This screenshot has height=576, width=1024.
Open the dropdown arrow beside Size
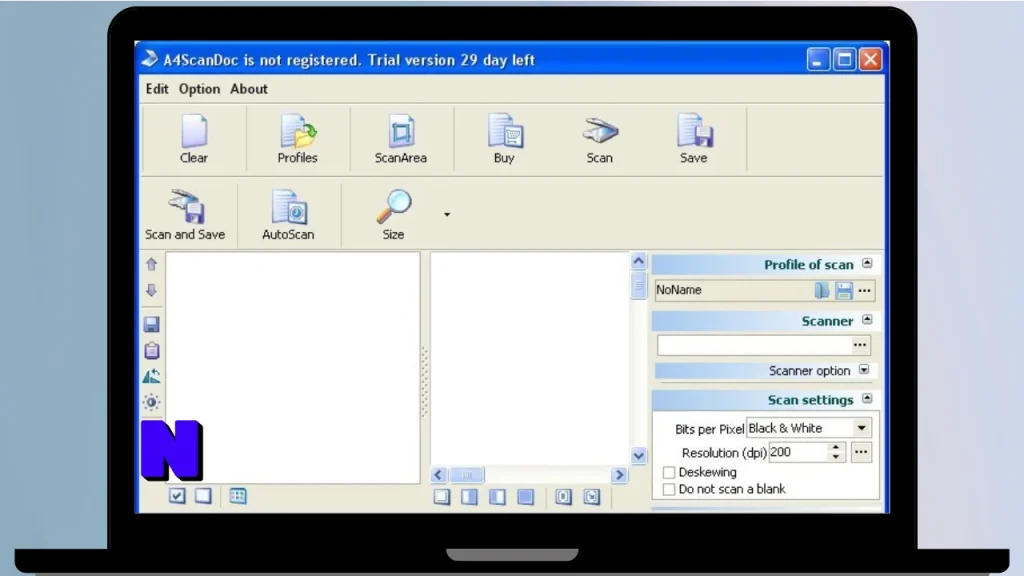click(x=447, y=214)
